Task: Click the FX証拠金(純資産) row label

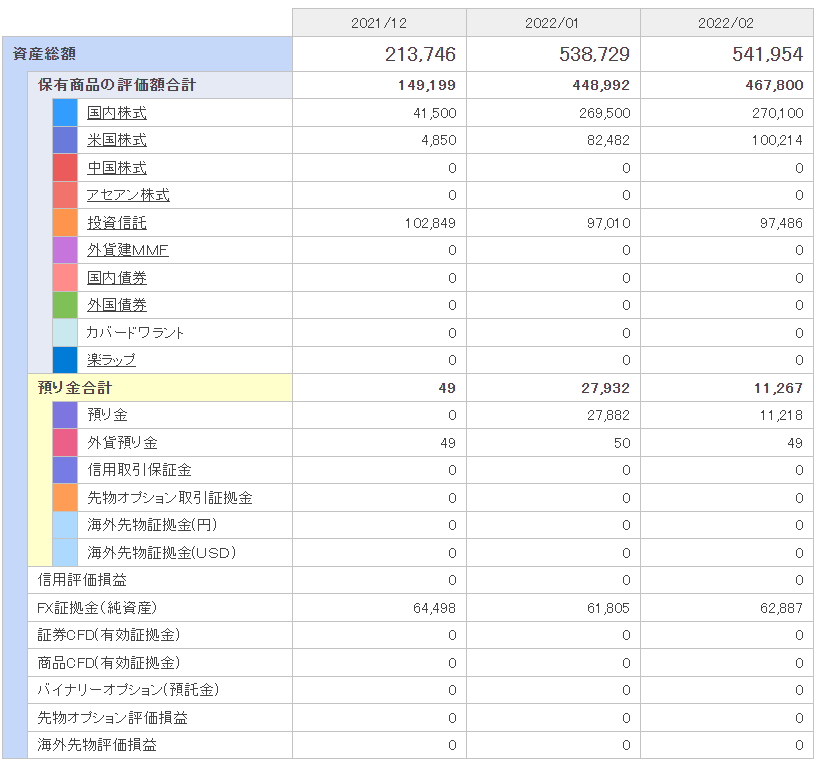Action: click(97, 608)
